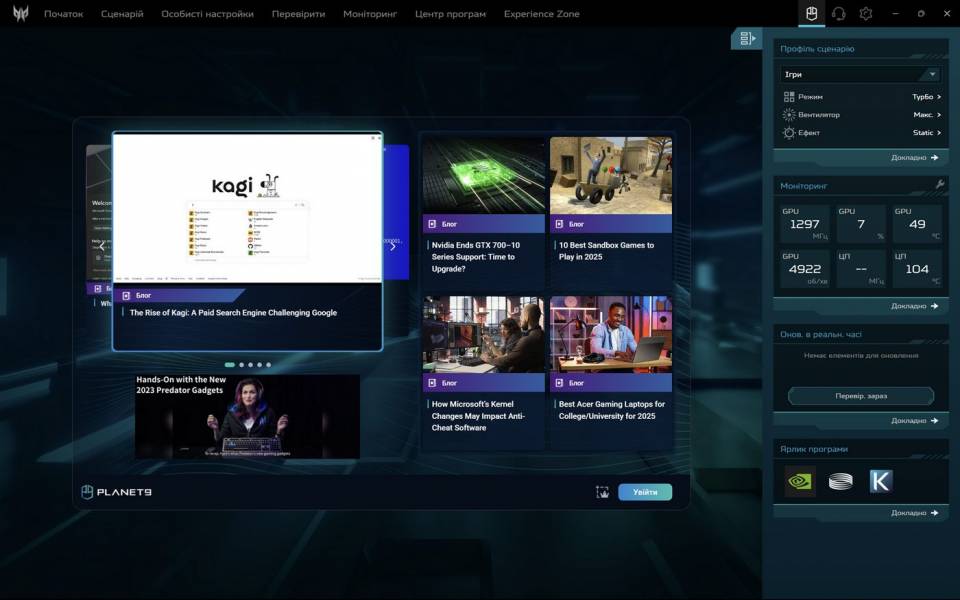Open the coil-shaped app shortcut
Screen dimensions: 960x600
pyautogui.click(x=840, y=481)
